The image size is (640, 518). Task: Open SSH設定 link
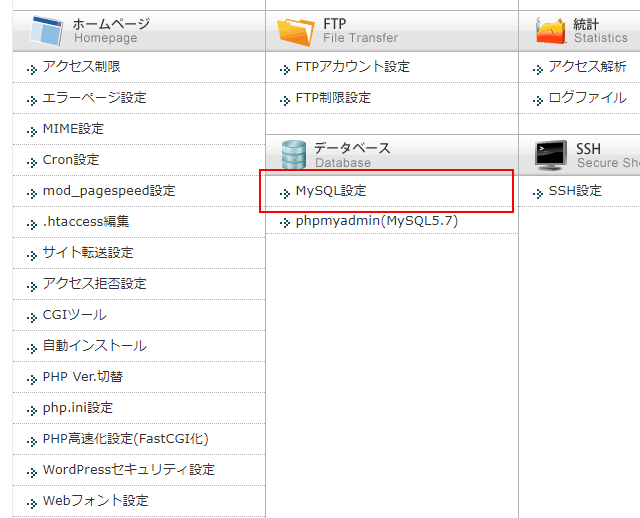[x=575, y=191]
